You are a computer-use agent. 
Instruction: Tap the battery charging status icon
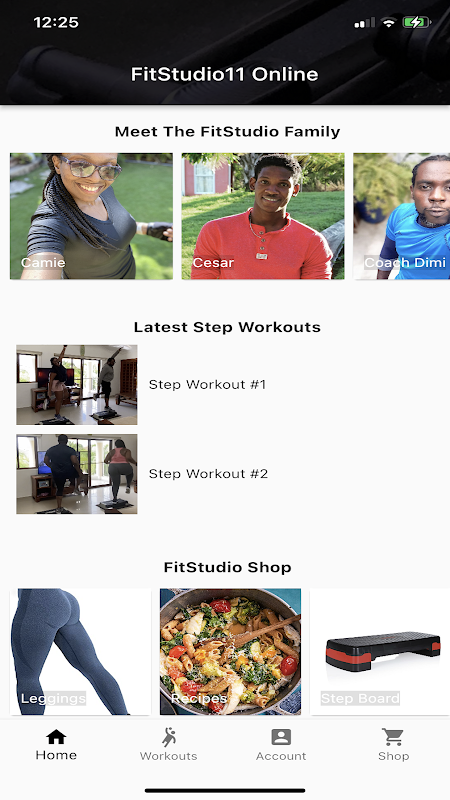pyautogui.click(x=417, y=22)
